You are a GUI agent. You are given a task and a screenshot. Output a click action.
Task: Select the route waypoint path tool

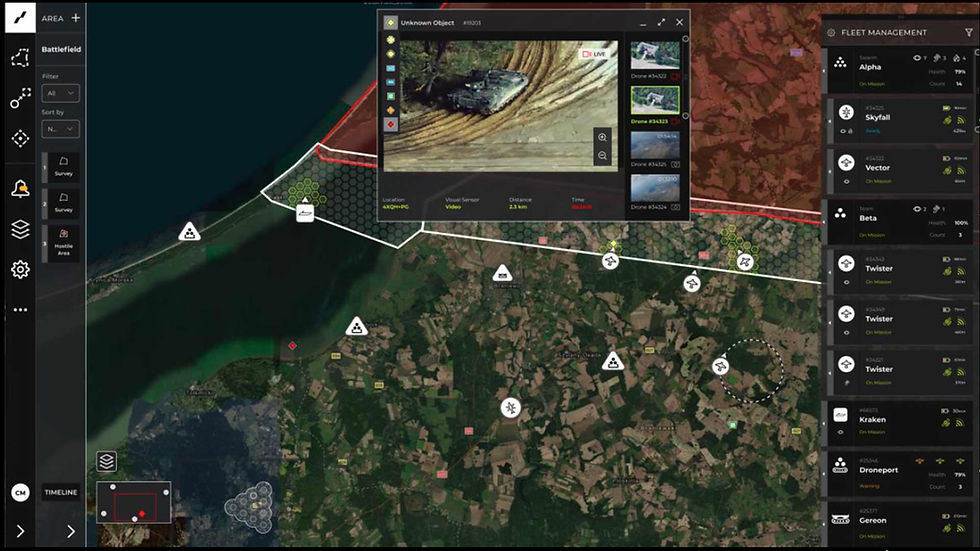tap(20, 98)
